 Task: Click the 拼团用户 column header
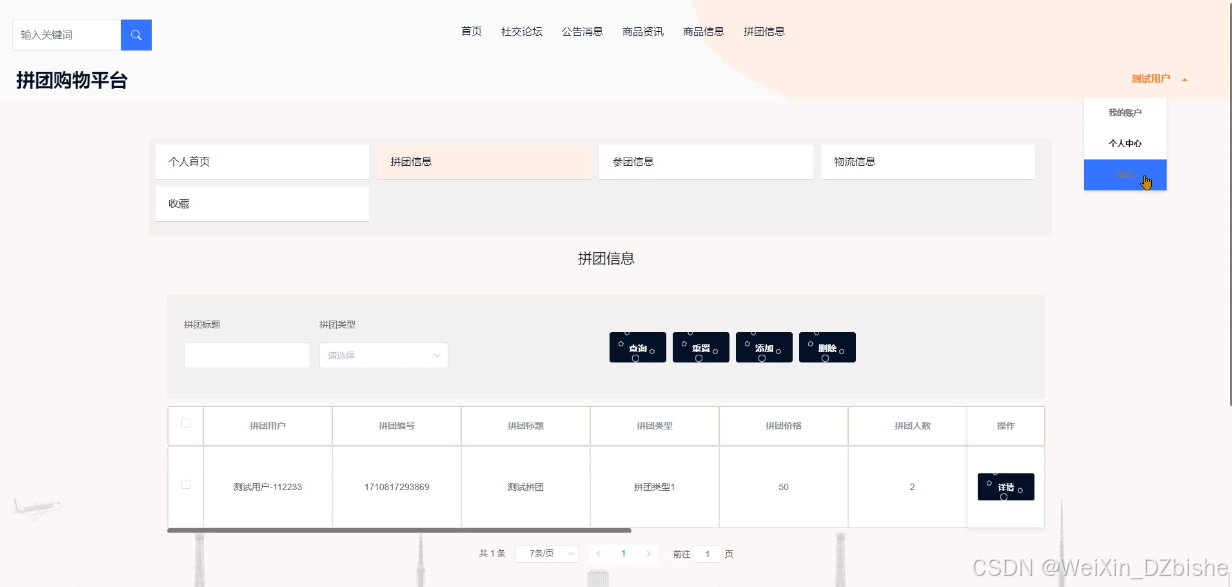268,426
